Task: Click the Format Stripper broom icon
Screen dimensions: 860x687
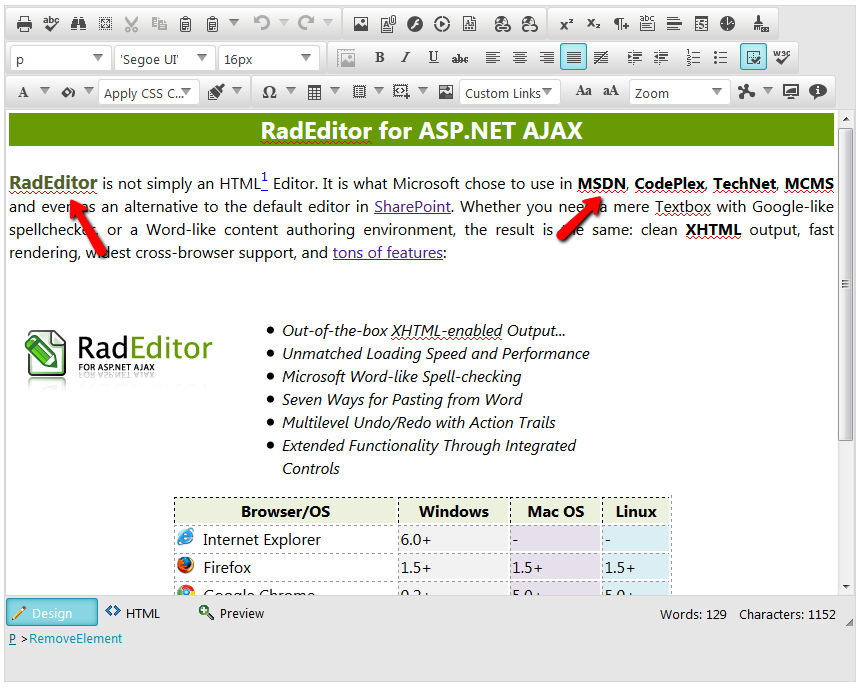Action: click(760, 24)
